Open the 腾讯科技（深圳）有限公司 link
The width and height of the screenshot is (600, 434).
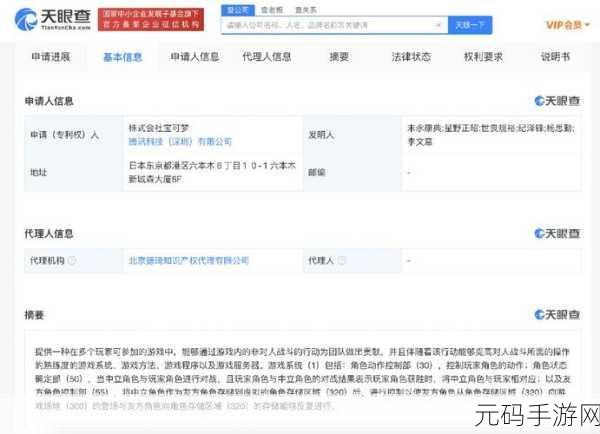180,142
